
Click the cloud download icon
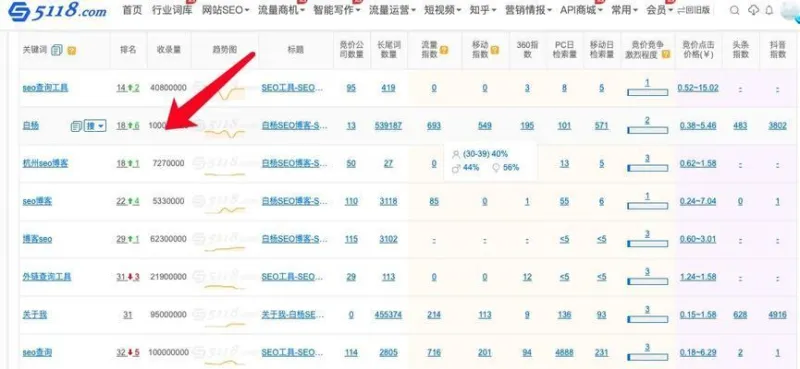(x=753, y=10)
